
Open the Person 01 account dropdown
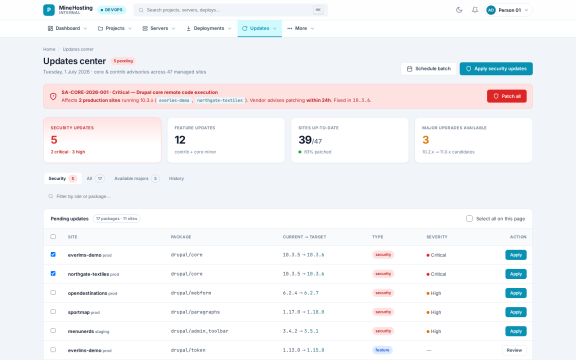point(508,10)
